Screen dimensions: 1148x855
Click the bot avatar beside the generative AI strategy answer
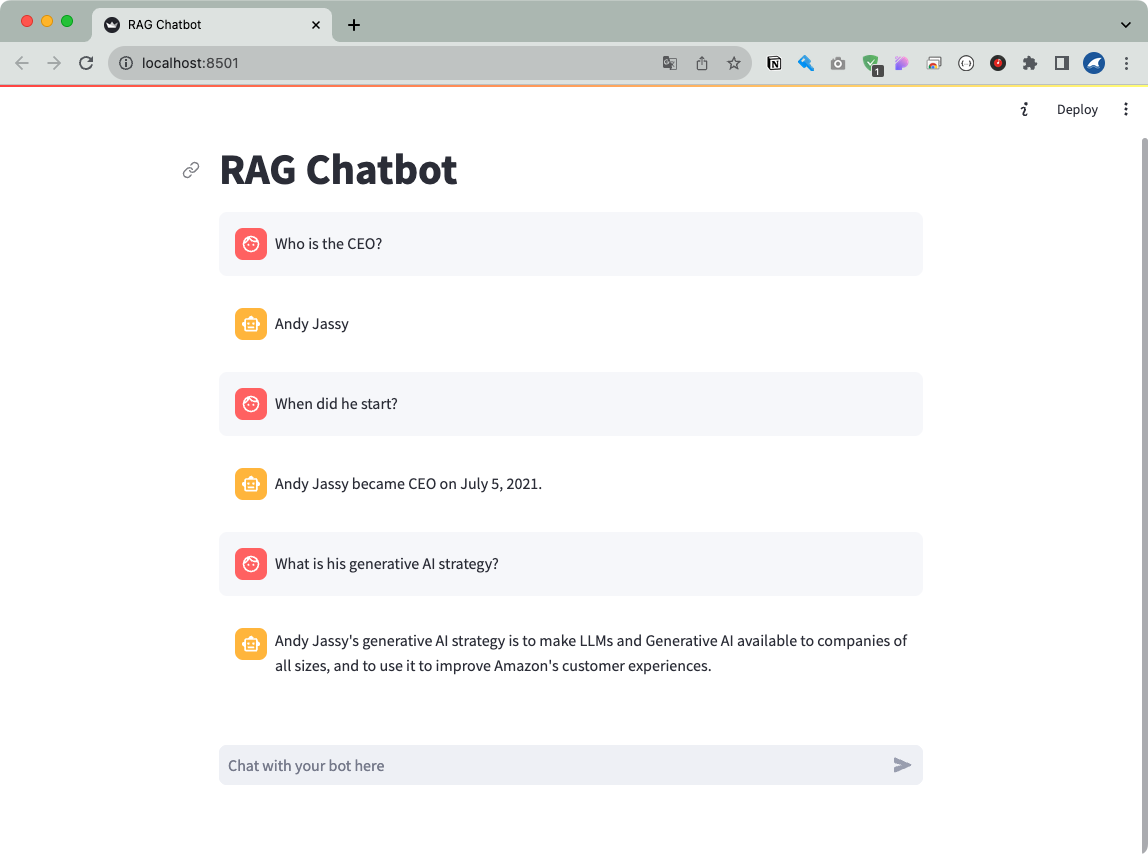[250, 644]
